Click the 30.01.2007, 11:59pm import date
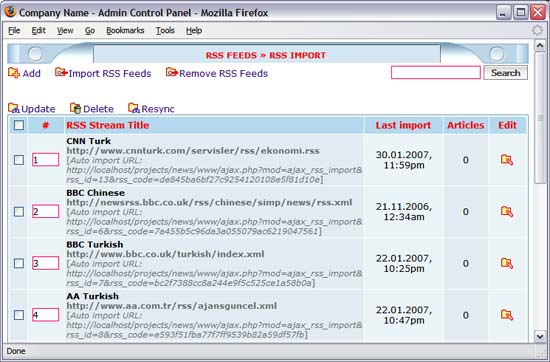The height and width of the screenshot is (362, 550). [404, 160]
